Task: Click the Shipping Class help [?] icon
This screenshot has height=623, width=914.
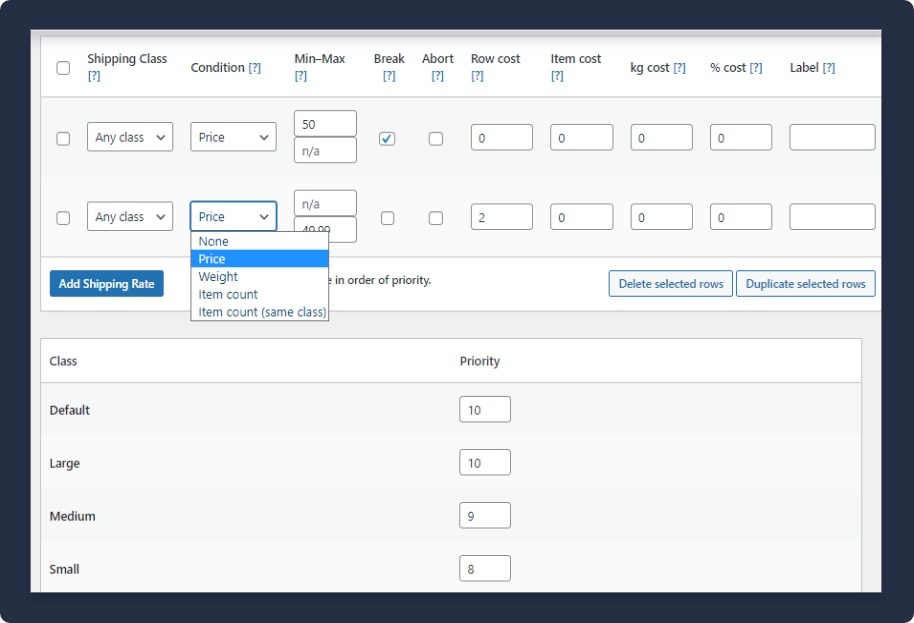Action: 94,76
